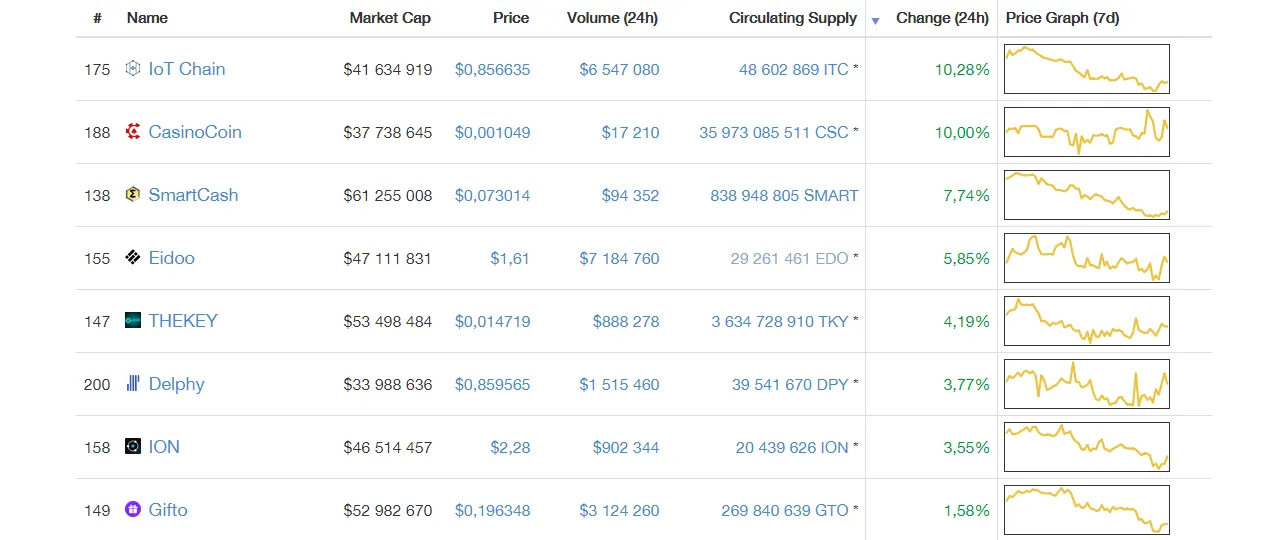Click ION price $2,28

click(x=510, y=448)
